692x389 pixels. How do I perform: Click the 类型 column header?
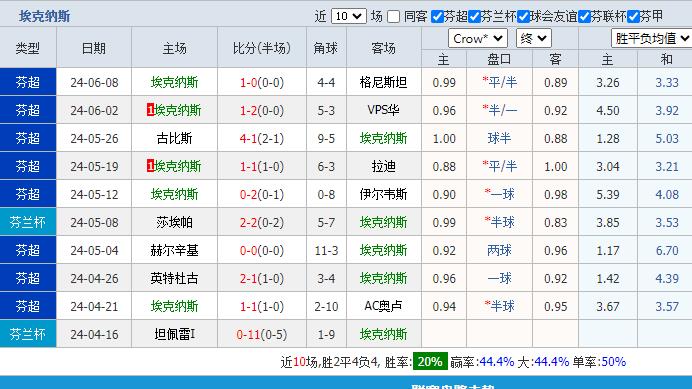coord(28,48)
